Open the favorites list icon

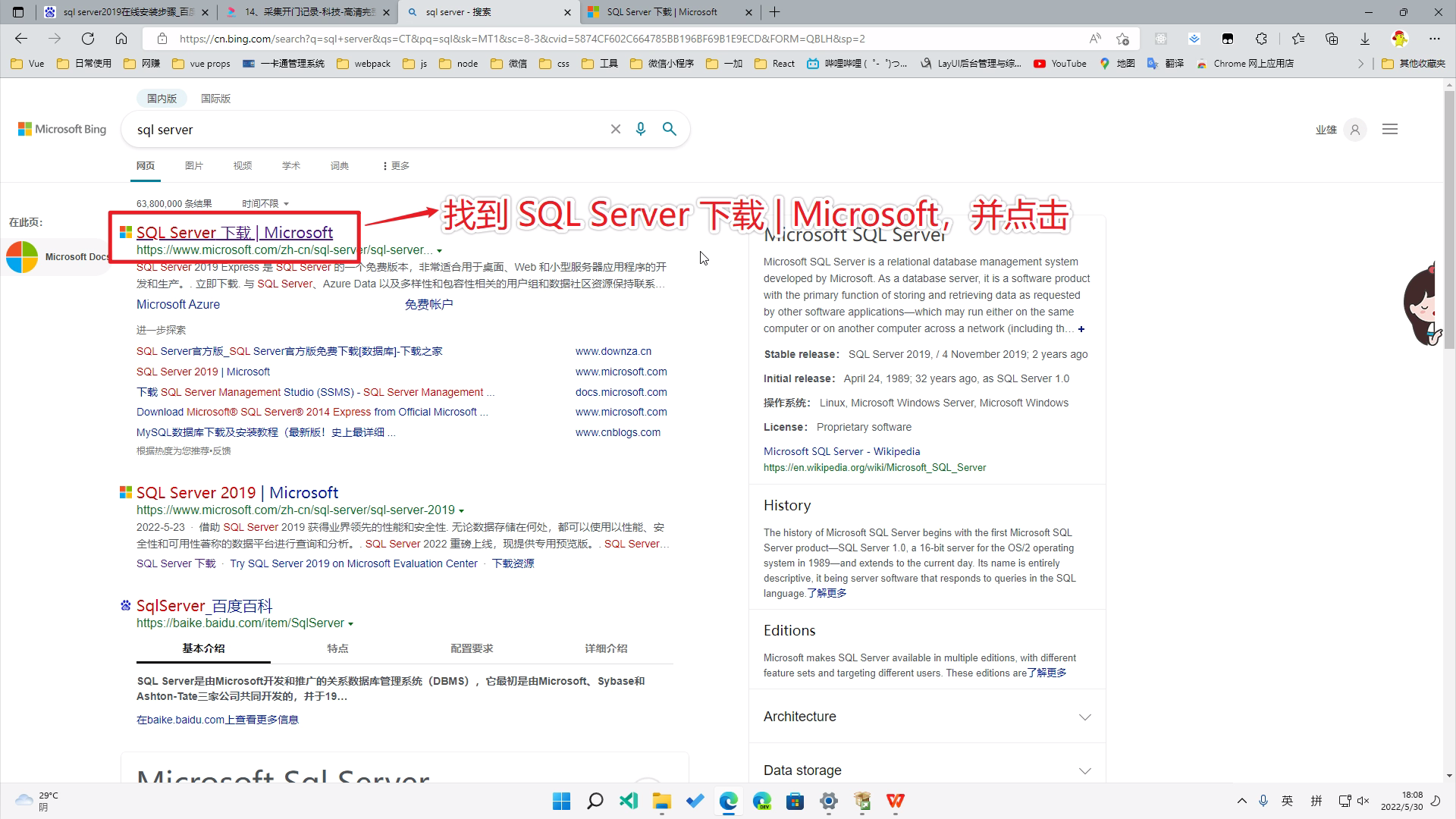[x=1298, y=39]
